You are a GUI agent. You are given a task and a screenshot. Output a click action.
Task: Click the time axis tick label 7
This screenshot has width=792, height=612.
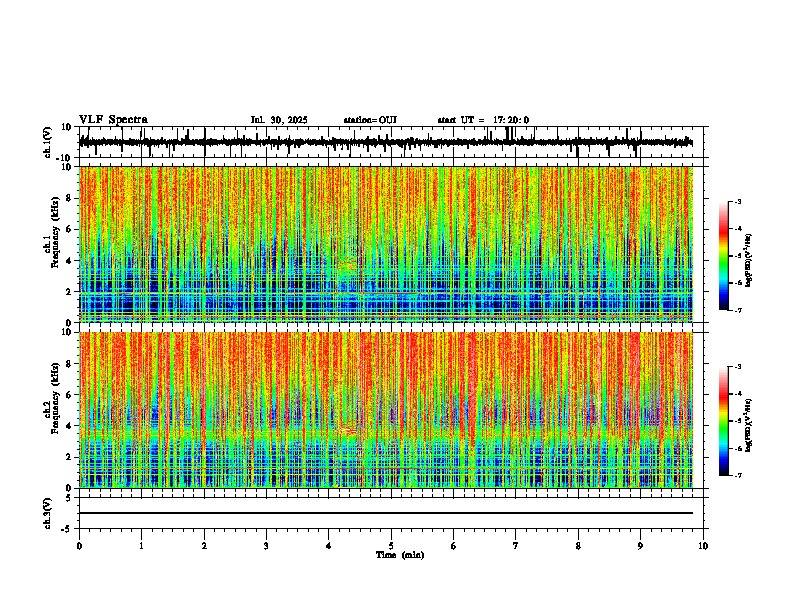coord(516,546)
